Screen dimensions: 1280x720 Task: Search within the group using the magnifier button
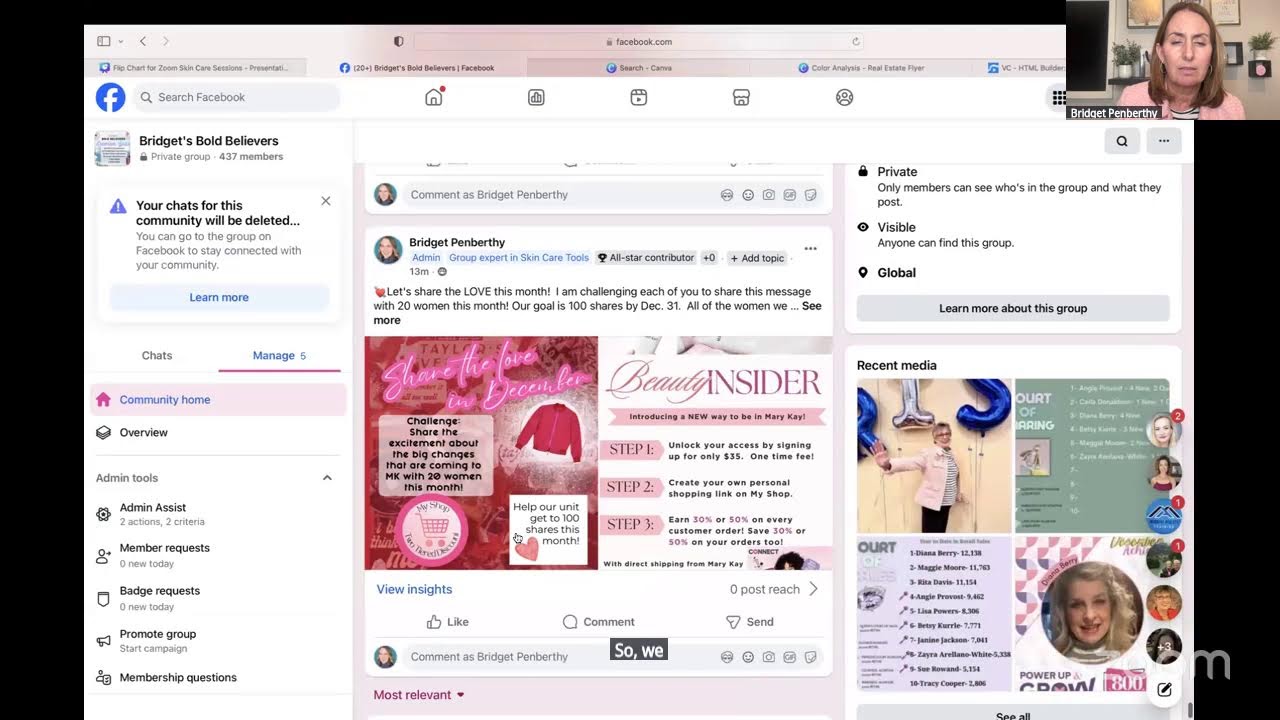tap(1122, 141)
